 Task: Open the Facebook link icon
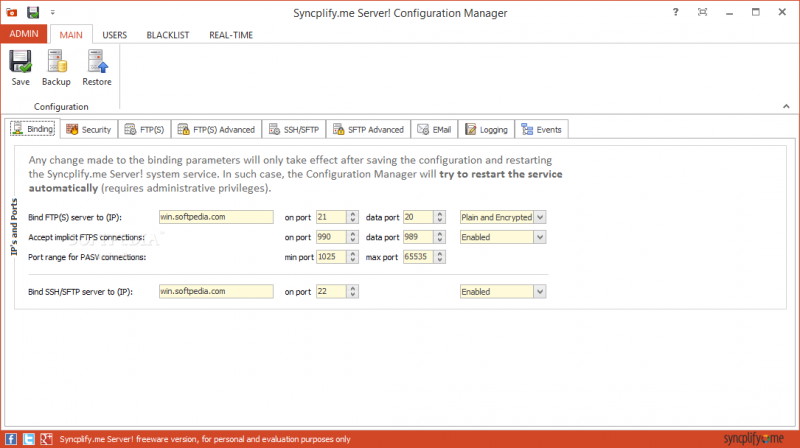click(11, 439)
